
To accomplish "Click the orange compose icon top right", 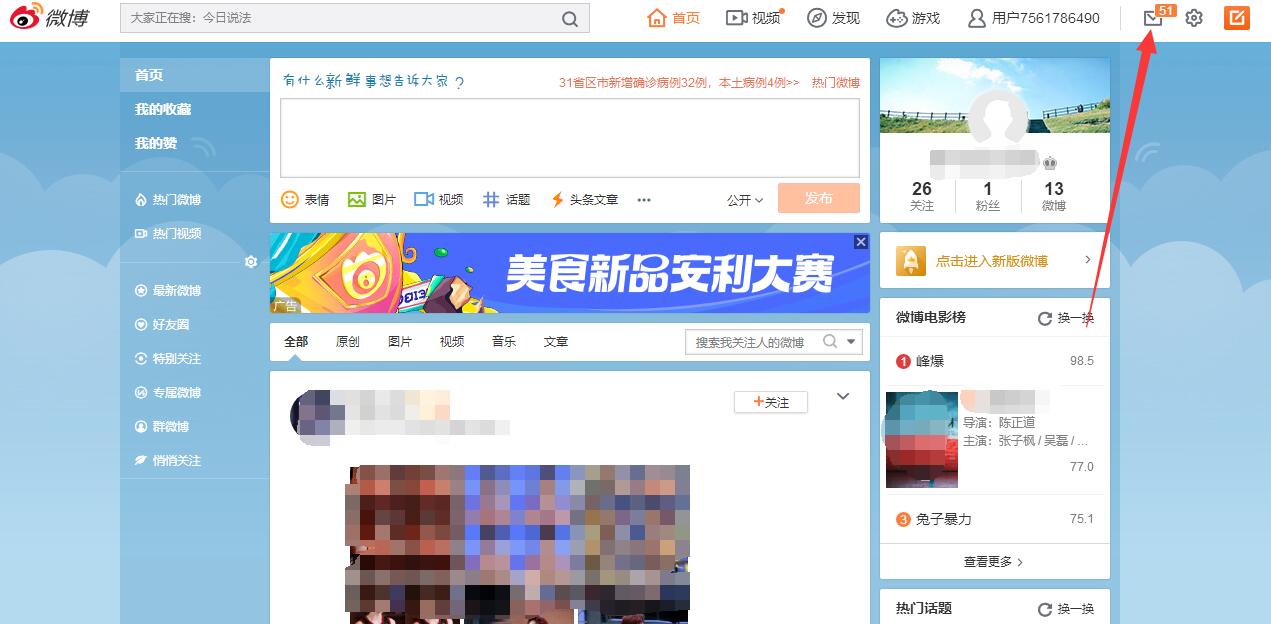I will pos(1236,18).
